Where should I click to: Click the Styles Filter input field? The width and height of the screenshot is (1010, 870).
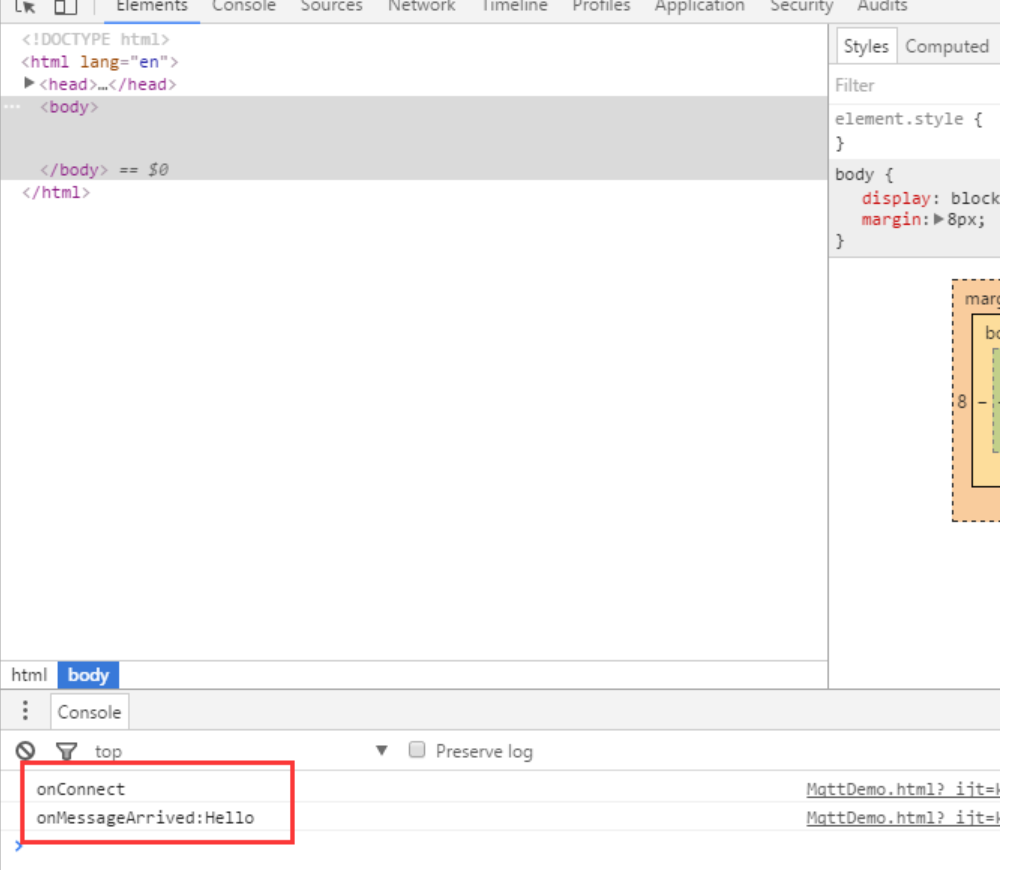click(915, 85)
